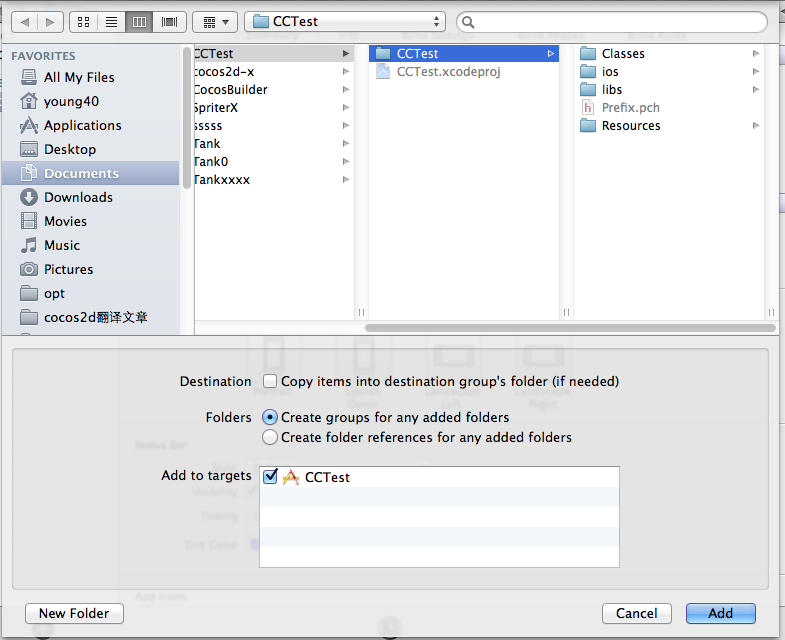Select Desktop in the sidebar

(90, 149)
